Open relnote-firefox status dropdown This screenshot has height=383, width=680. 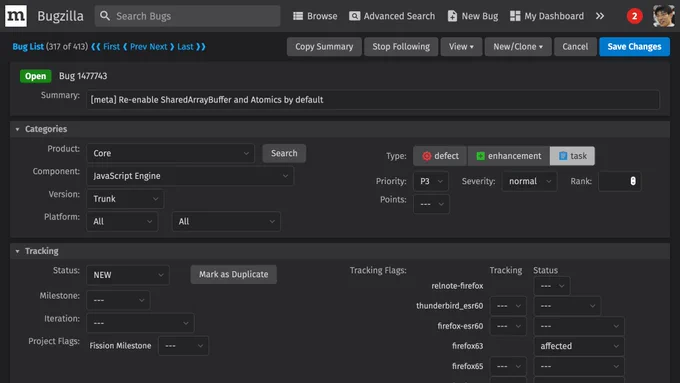552,286
